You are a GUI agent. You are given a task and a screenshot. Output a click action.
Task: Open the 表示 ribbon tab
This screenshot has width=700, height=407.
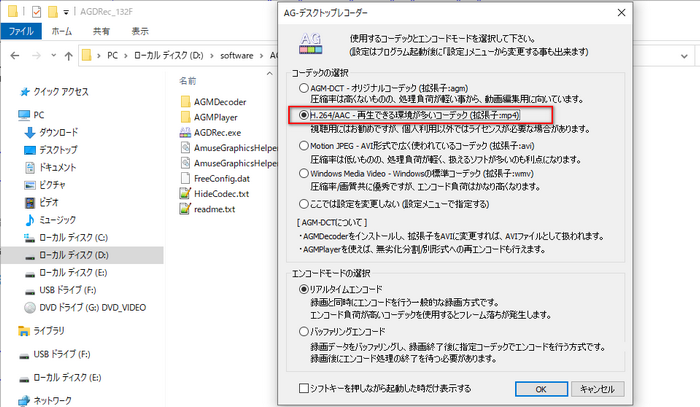pos(140,31)
